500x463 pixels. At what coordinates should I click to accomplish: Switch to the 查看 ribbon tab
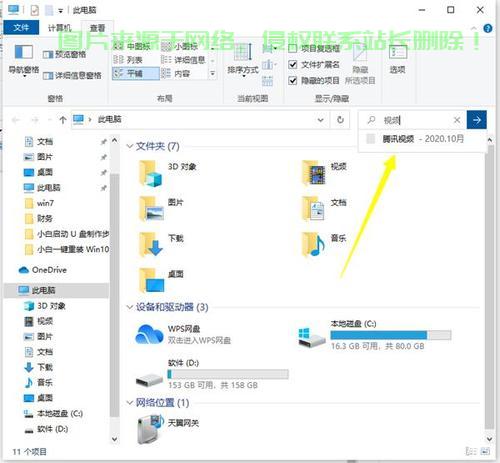click(97, 28)
